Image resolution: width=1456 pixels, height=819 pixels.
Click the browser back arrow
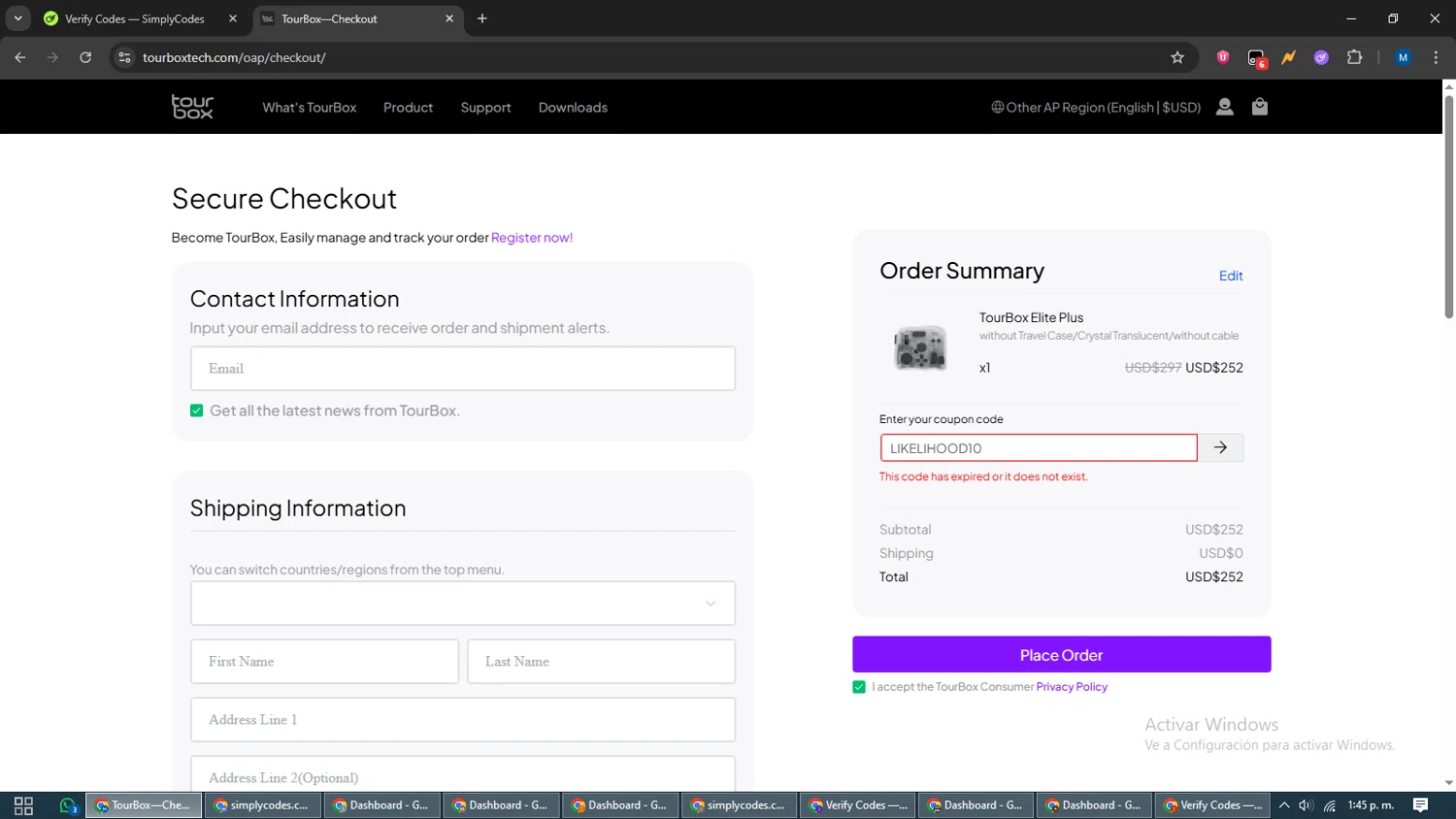20,57
